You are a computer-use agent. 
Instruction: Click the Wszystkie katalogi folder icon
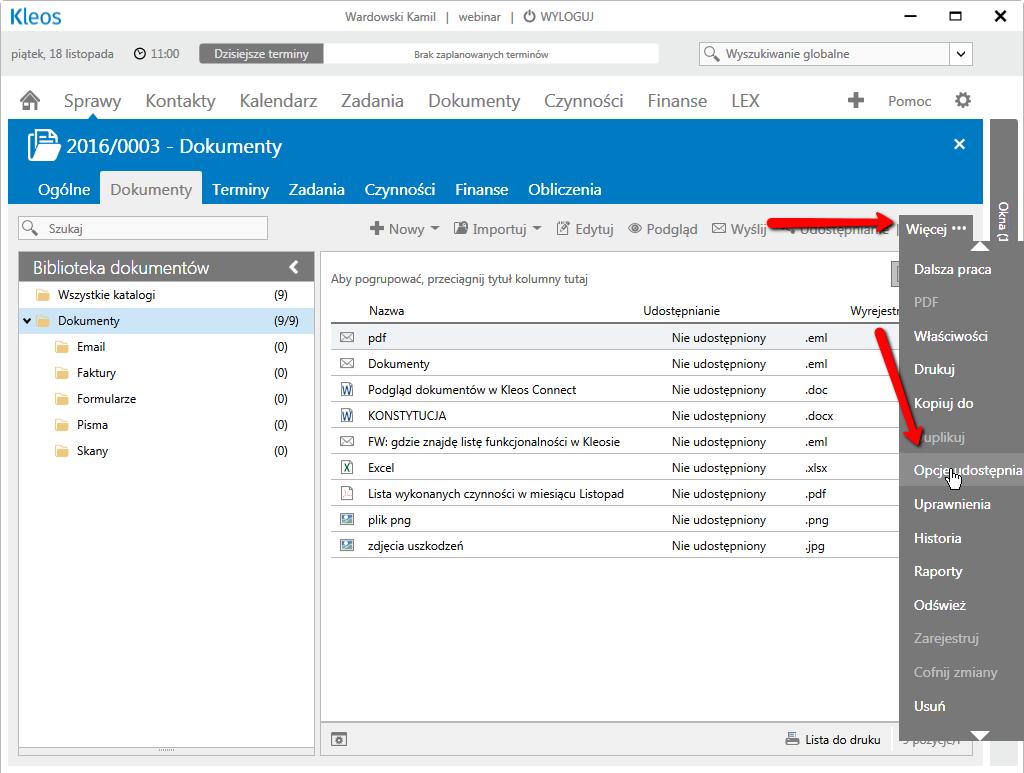click(x=43, y=295)
